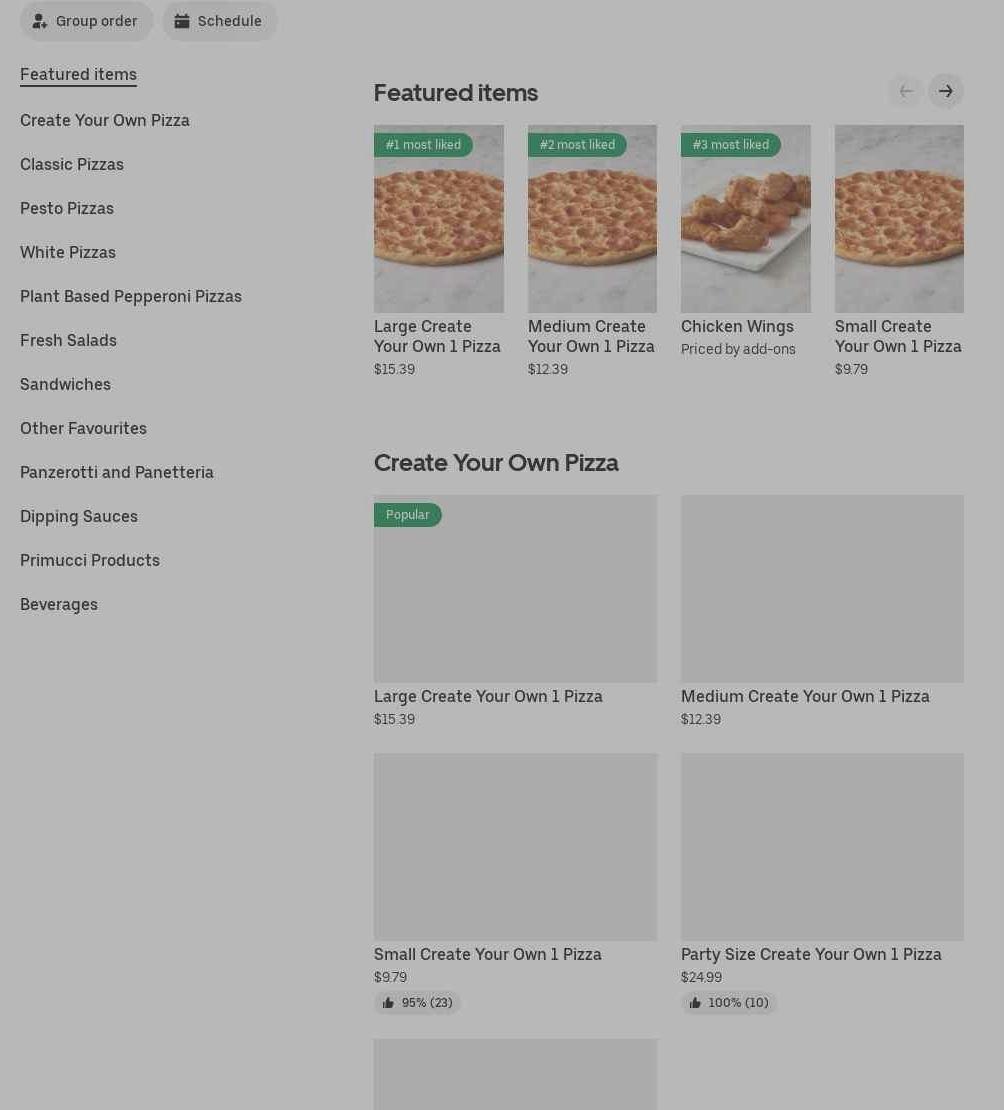Go to Dipping Sauces section

point(79,516)
